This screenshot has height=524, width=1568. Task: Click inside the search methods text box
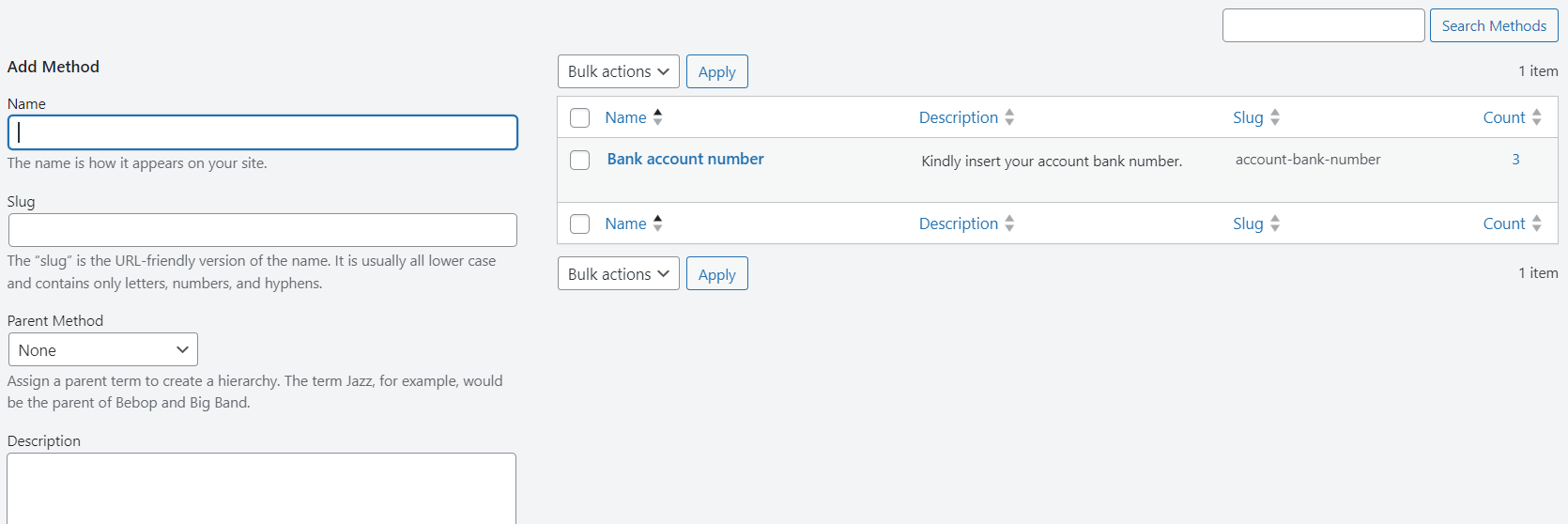[1324, 25]
